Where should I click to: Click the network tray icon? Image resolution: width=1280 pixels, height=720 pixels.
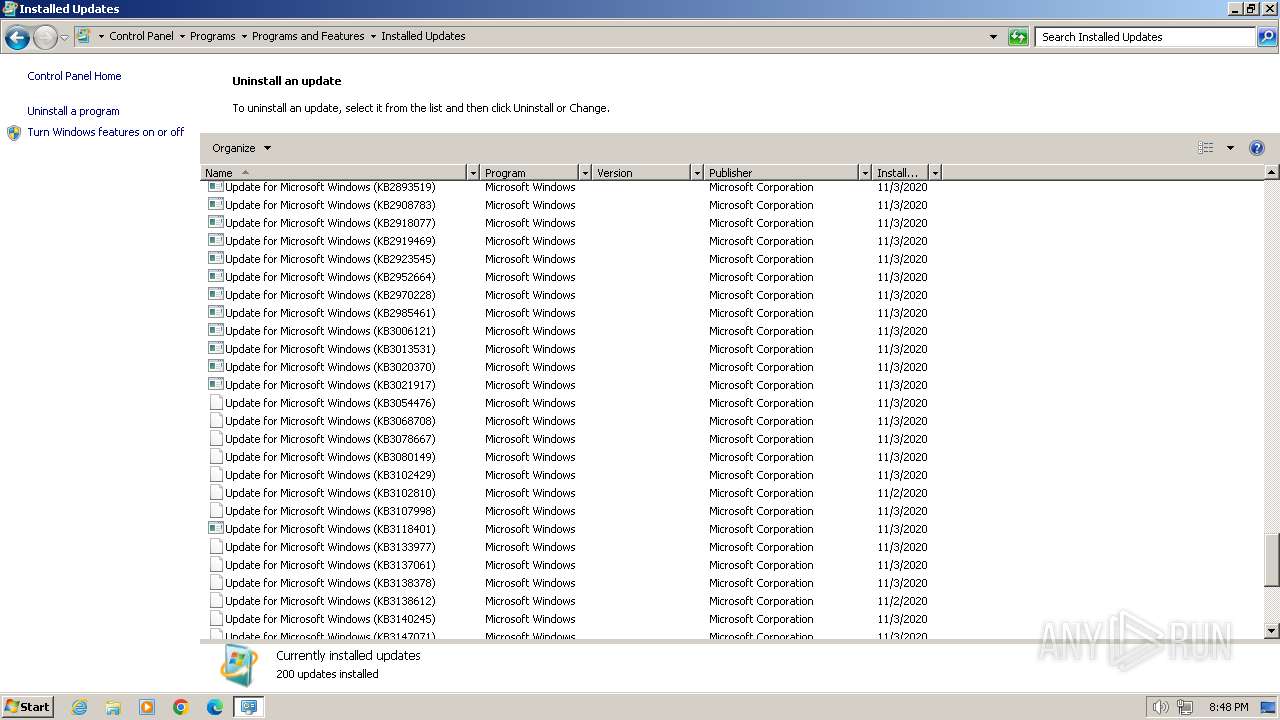coord(1185,707)
